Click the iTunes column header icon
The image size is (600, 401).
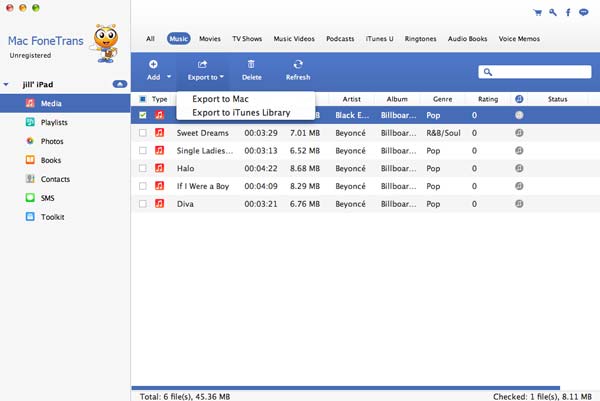(x=519, y=99)
